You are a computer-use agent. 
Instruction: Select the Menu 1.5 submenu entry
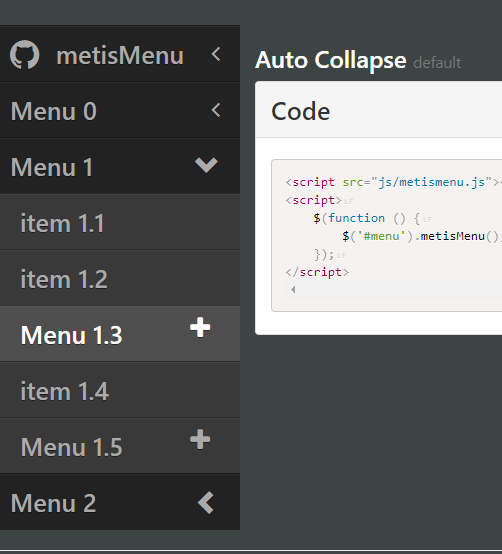(x=120, y=446)
